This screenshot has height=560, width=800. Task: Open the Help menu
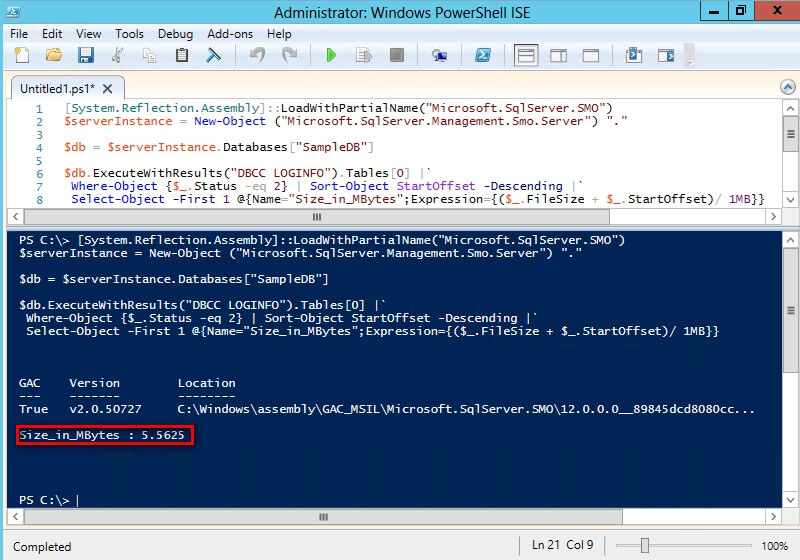[x=279, y=34]
